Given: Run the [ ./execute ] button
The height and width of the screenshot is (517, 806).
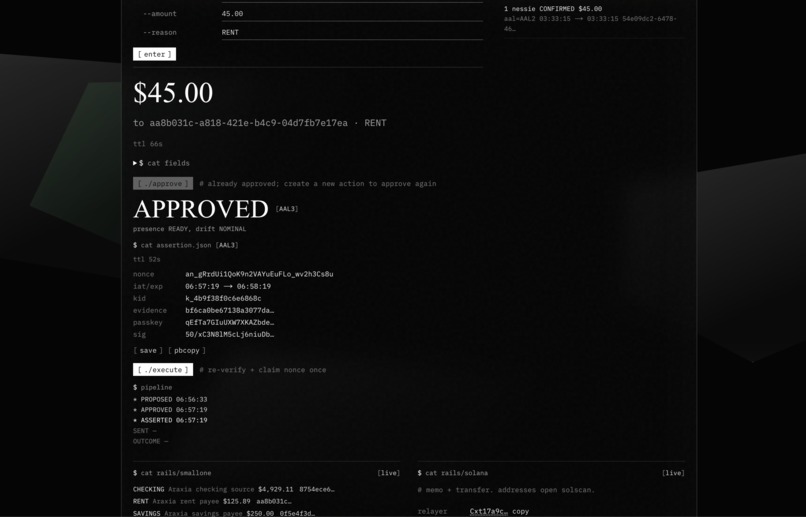Looking at the screenshot, I should [x=163, y=370].
